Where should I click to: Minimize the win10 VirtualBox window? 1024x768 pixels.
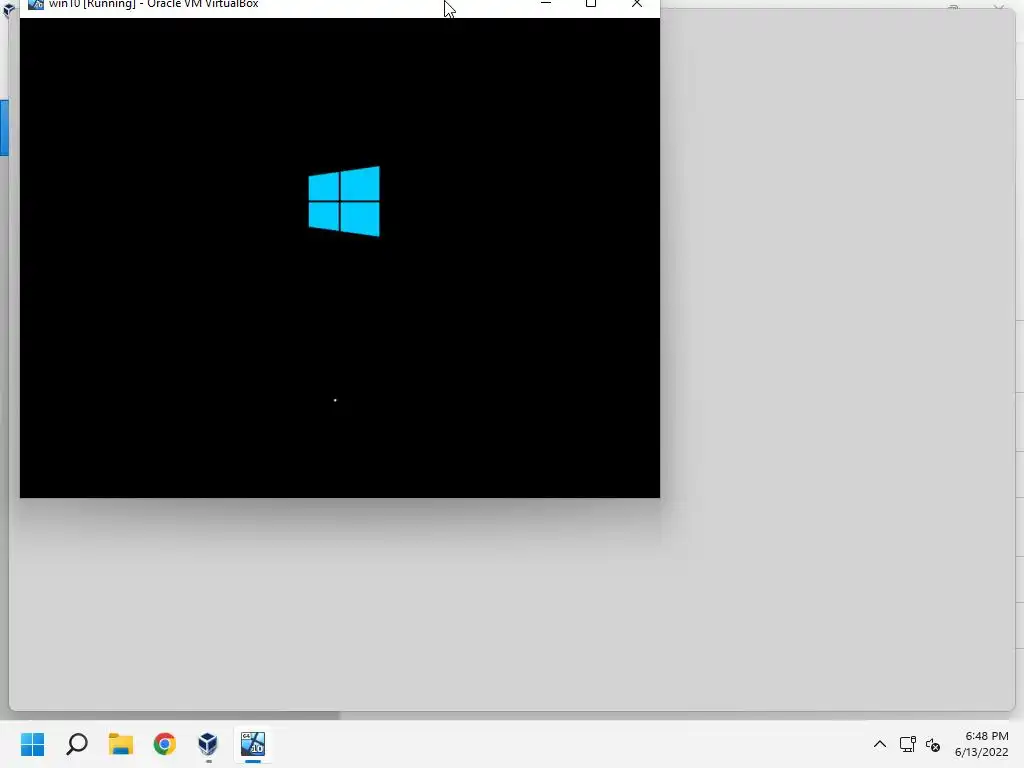pos(546,4)
